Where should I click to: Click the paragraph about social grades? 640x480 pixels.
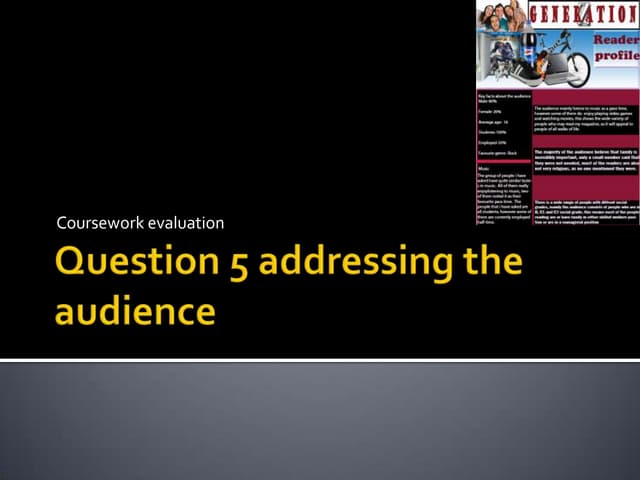tap(585, 210)
